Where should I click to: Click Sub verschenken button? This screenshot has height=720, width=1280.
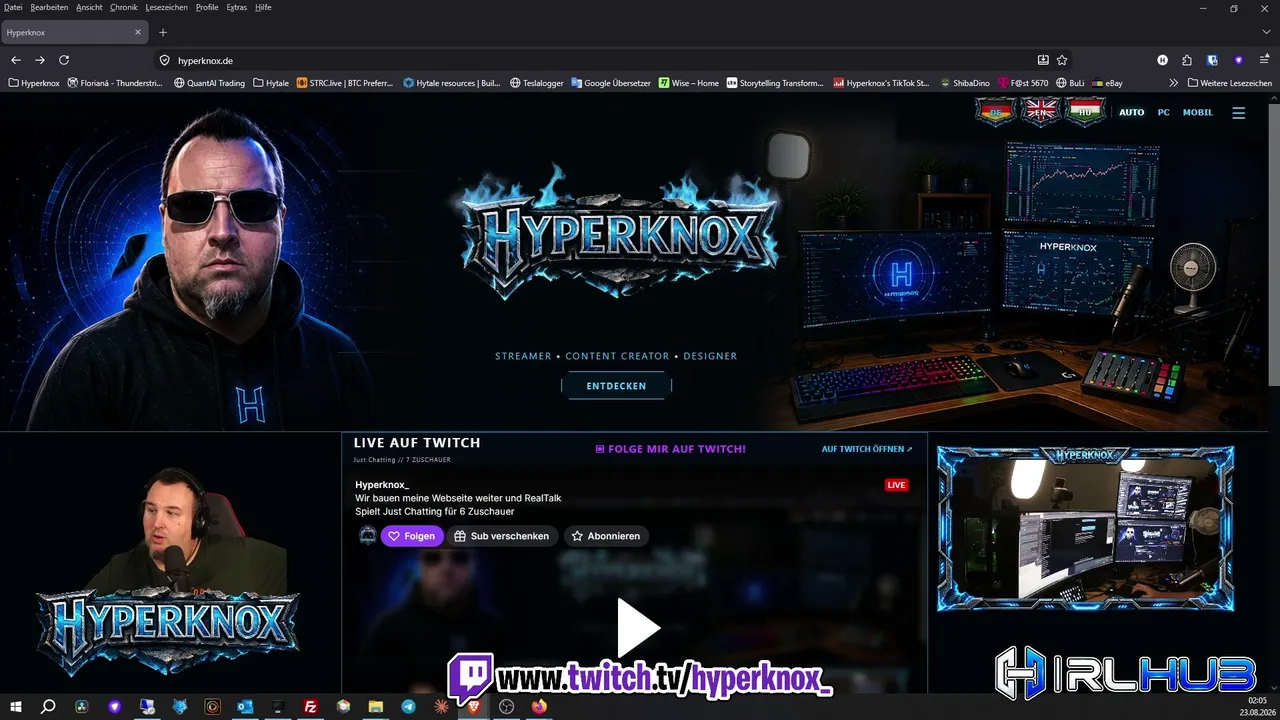tap(502, 536)
